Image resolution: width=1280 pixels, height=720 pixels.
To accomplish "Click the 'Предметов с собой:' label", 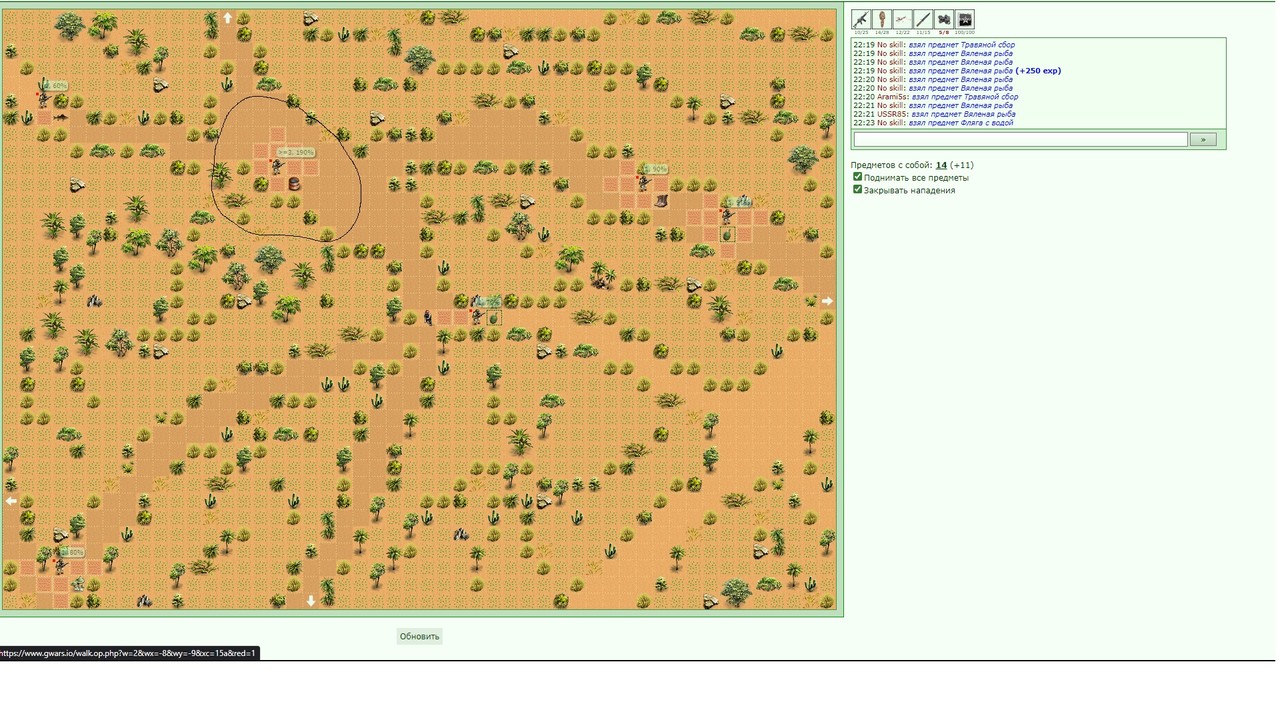I will [891, 165].
